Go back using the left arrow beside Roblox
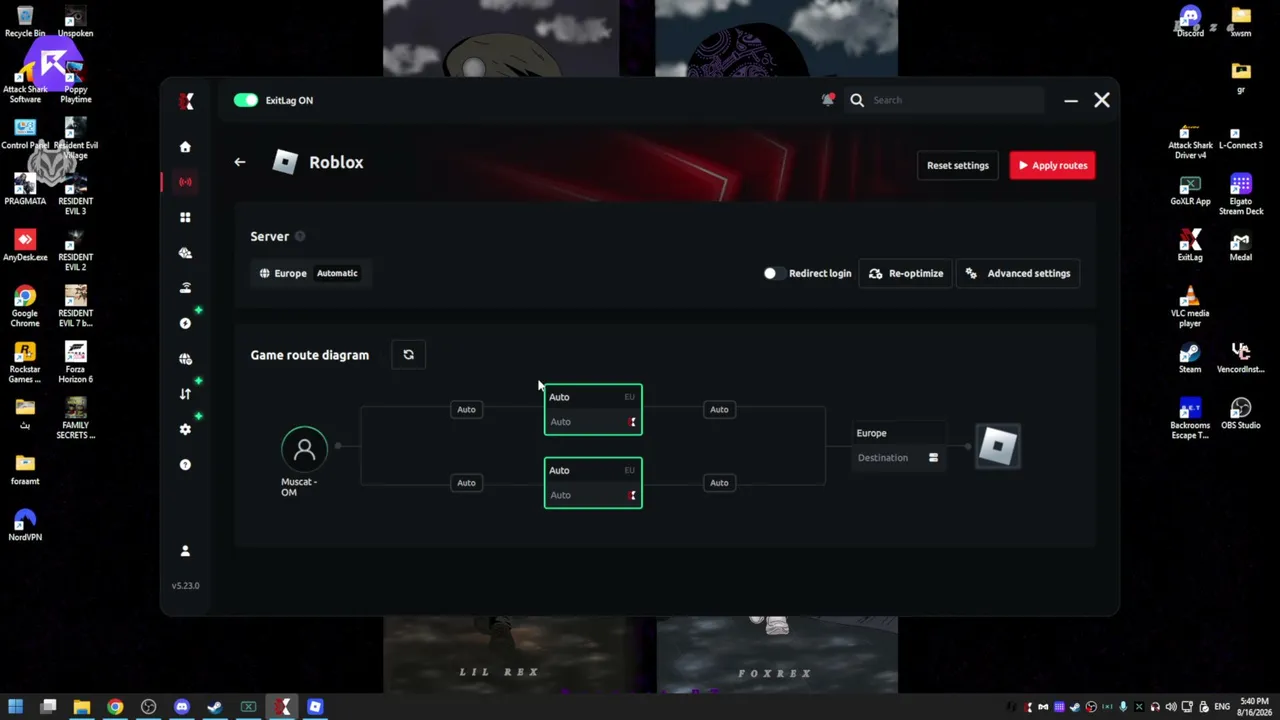Viewport: 1280px width, 720px height. pyautogui.click(x=240, y=162)
